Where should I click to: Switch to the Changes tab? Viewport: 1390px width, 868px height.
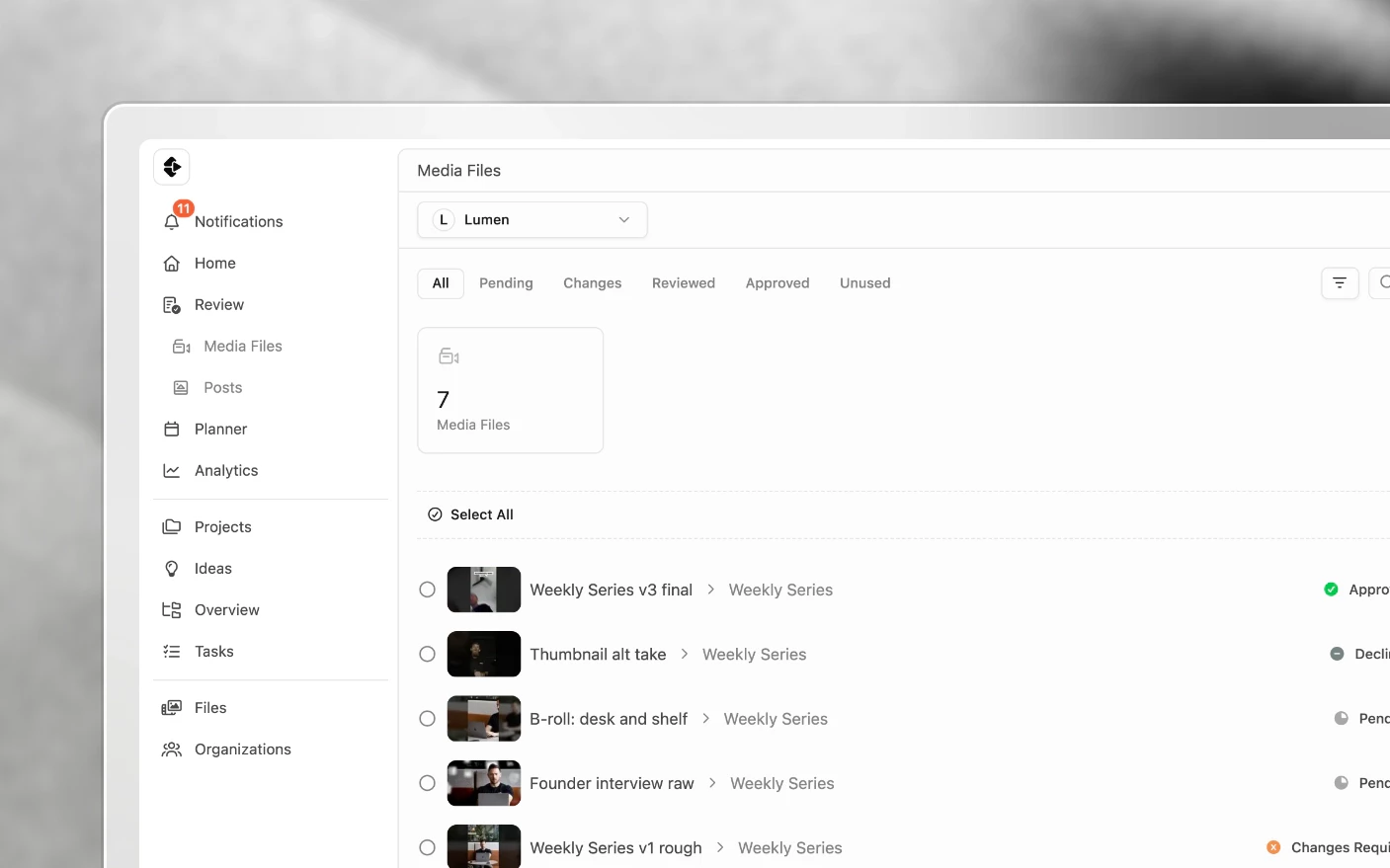(593, 283)
